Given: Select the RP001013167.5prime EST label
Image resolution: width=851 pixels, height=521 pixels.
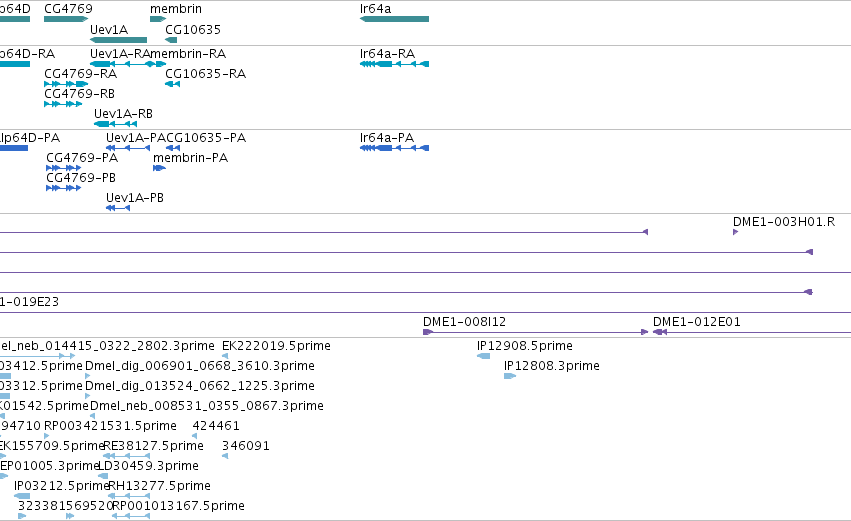Looking at the screenshot, I should tap(179, 506).
